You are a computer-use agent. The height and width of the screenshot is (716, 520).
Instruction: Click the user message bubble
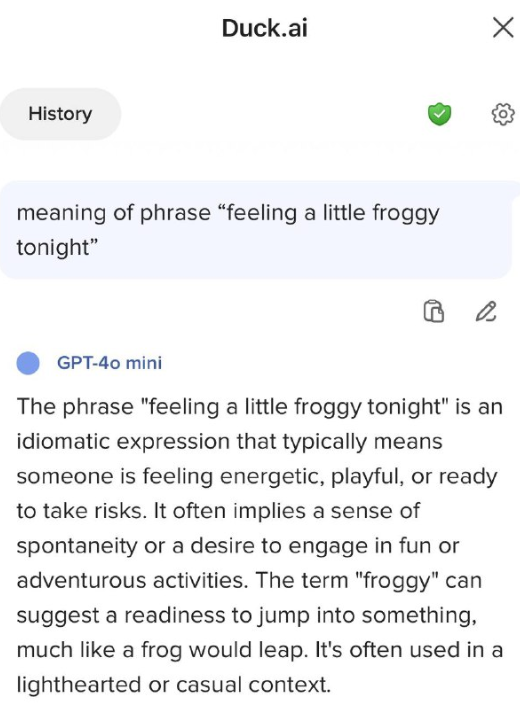pos(257,230)
